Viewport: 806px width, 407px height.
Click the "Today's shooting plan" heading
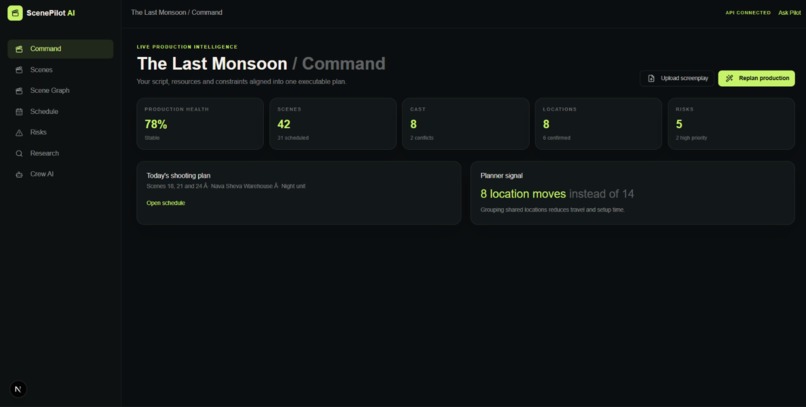[x=178, y=176]
